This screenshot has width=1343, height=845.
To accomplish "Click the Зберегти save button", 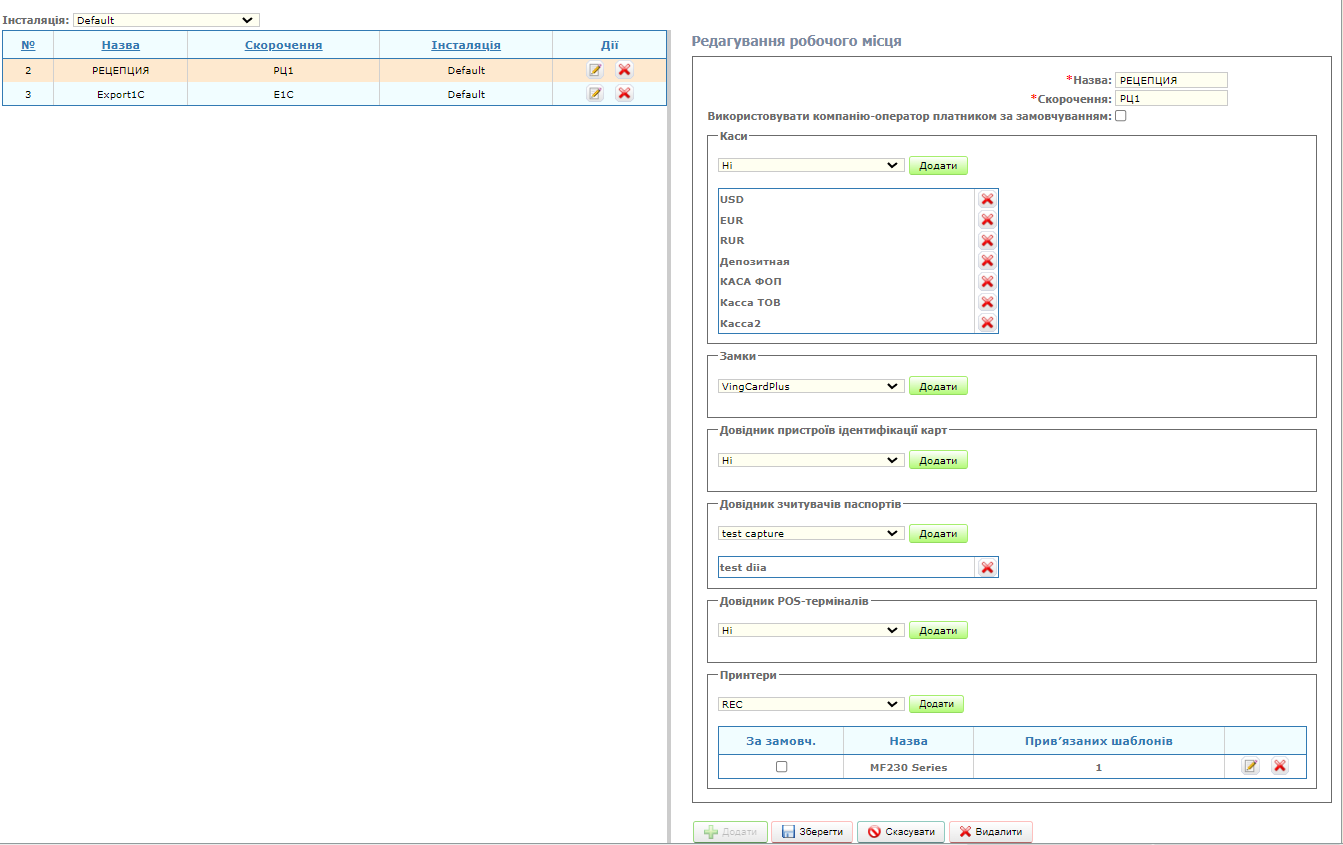I will (x=813, y=832).
